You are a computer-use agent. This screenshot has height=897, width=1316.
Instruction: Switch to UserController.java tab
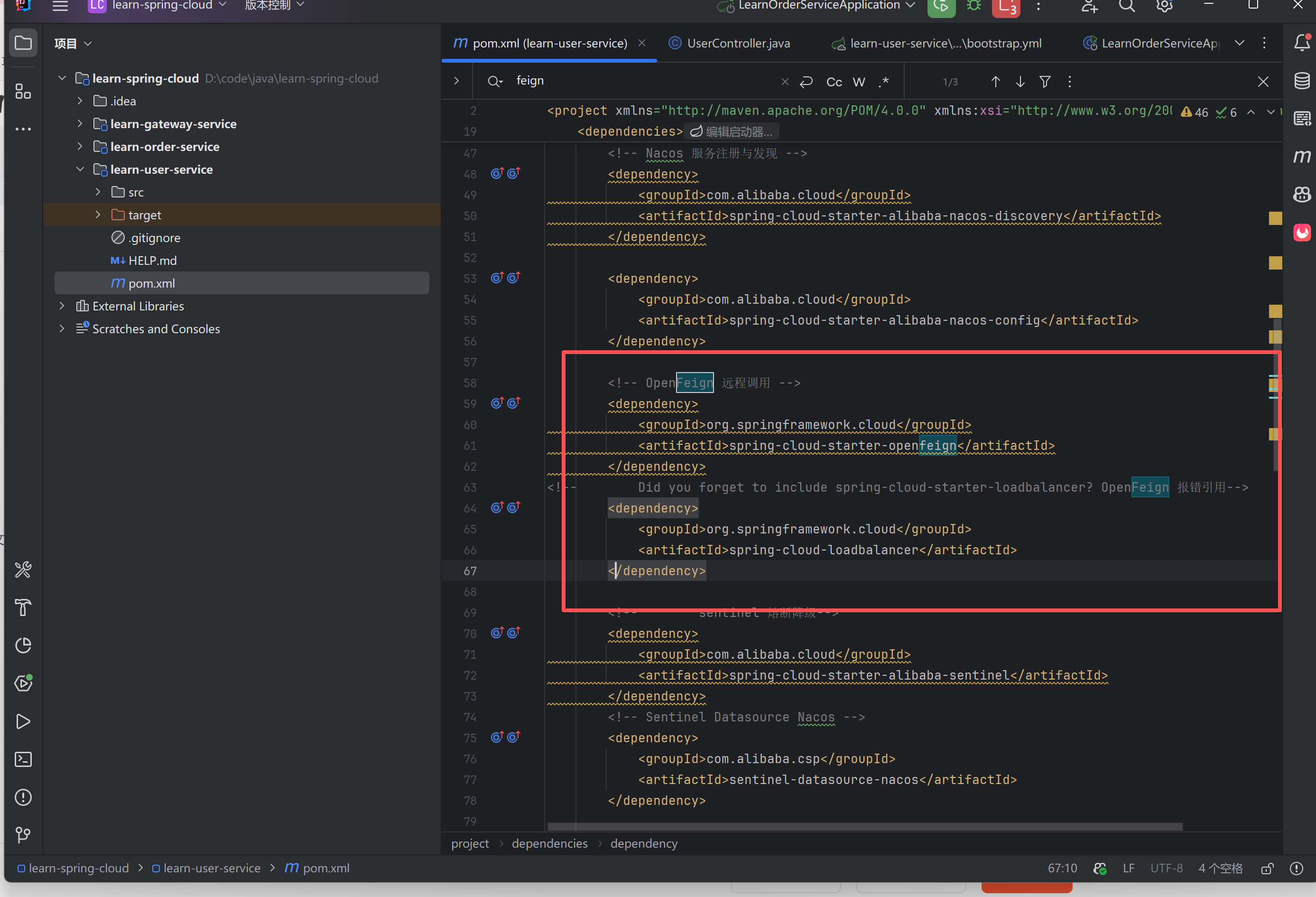pos(729,43)
